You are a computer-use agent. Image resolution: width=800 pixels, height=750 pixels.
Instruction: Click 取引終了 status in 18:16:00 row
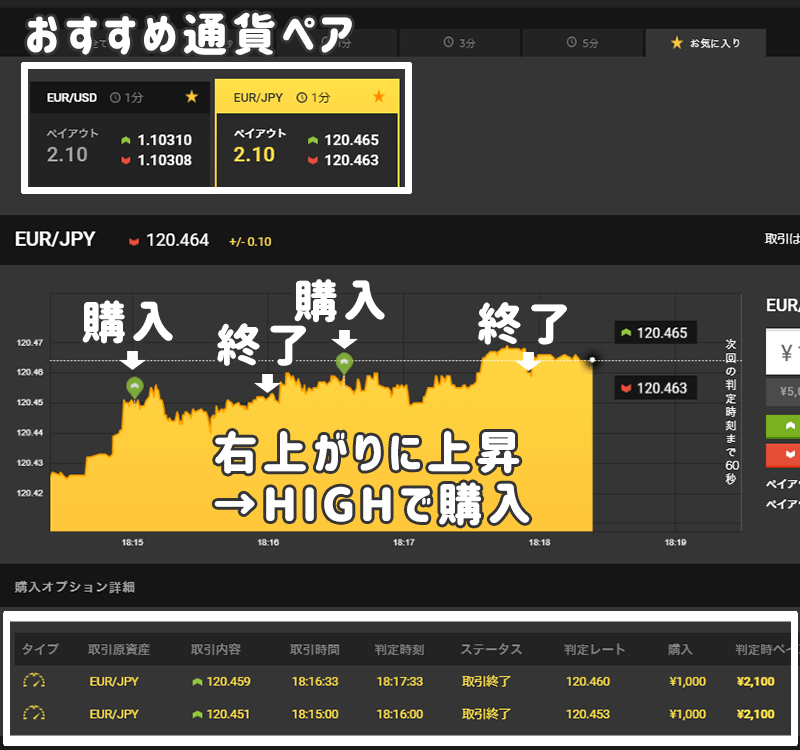486,714
